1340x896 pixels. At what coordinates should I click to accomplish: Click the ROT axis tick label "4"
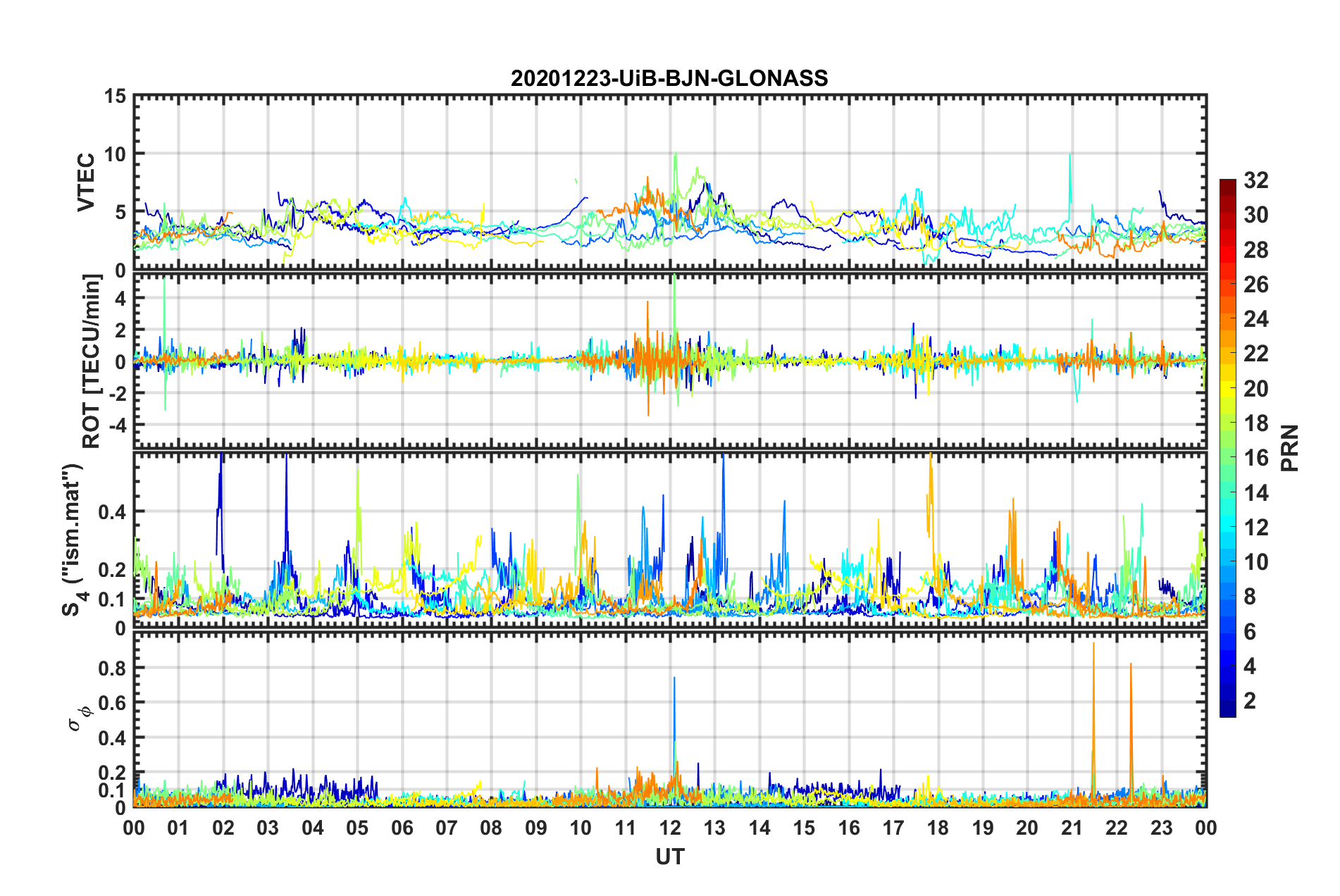pyautogui.click(x=120, y=299)
